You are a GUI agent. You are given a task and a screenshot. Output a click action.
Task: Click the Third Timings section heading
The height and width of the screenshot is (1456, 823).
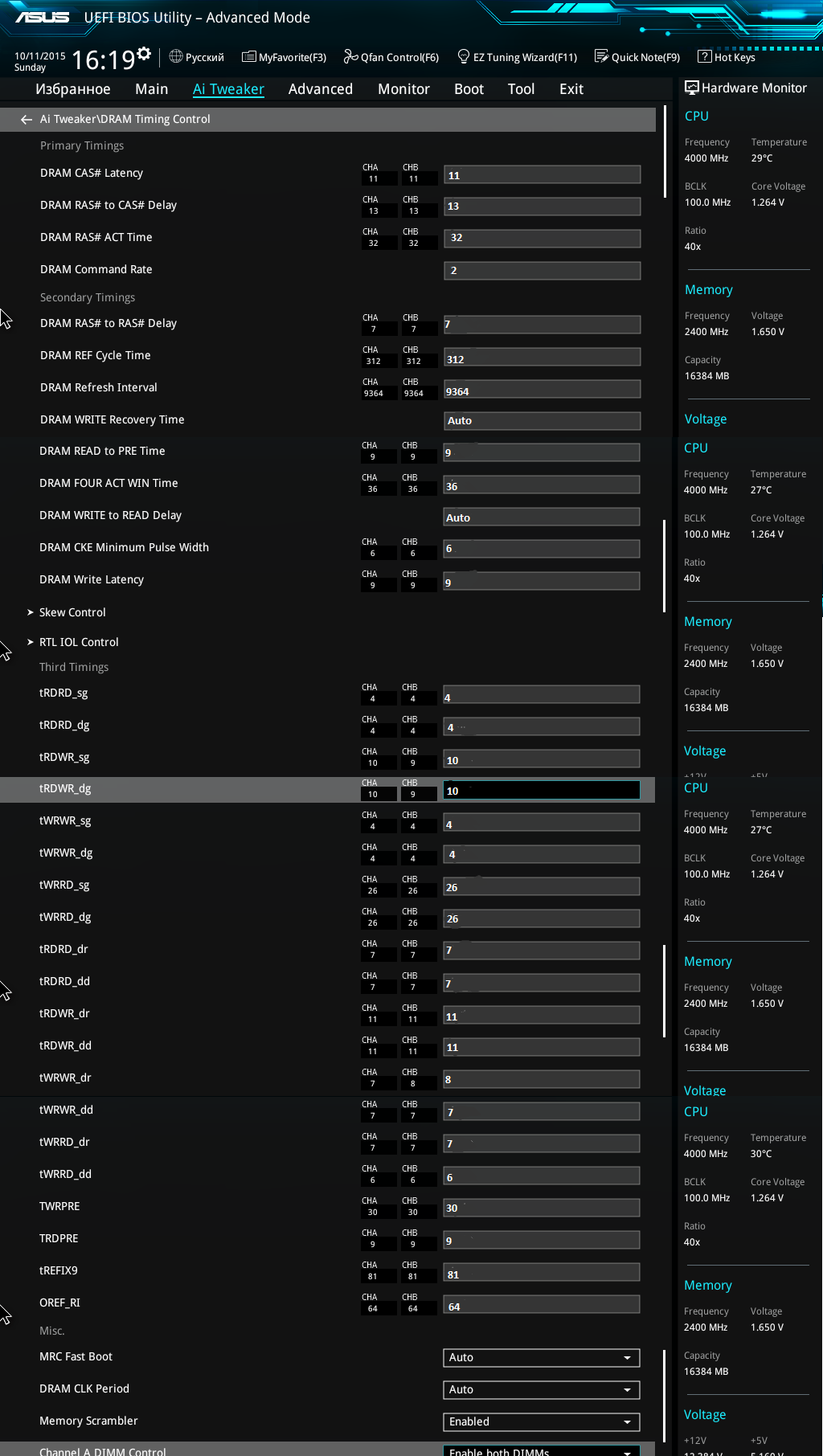(x=74, y=667)
